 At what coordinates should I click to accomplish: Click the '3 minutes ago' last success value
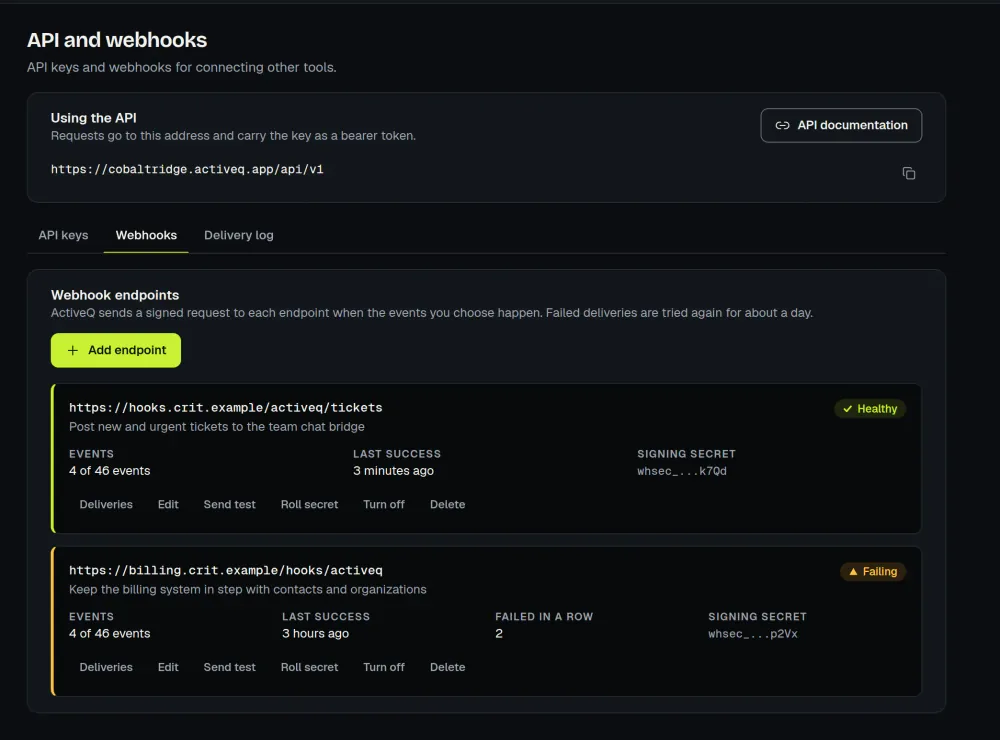click(393, 471)
